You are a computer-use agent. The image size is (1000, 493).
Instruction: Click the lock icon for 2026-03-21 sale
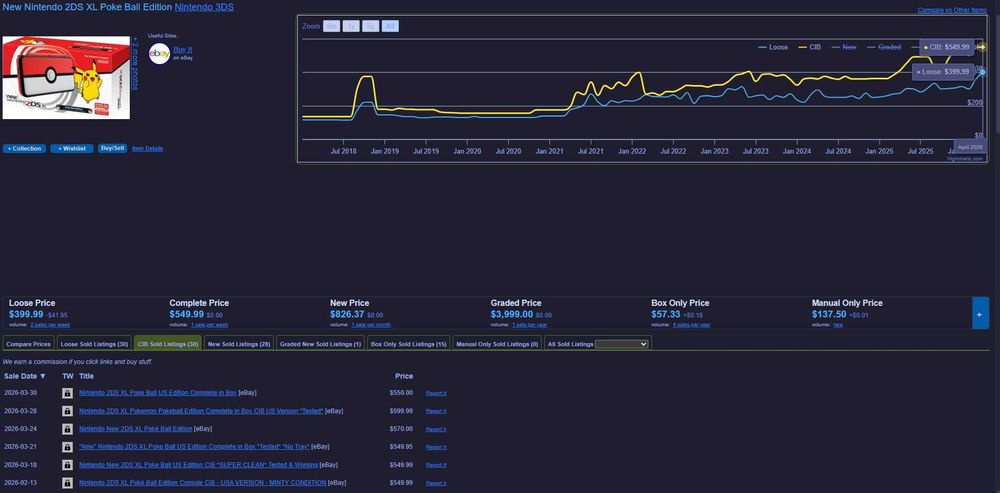pos(67,447)
